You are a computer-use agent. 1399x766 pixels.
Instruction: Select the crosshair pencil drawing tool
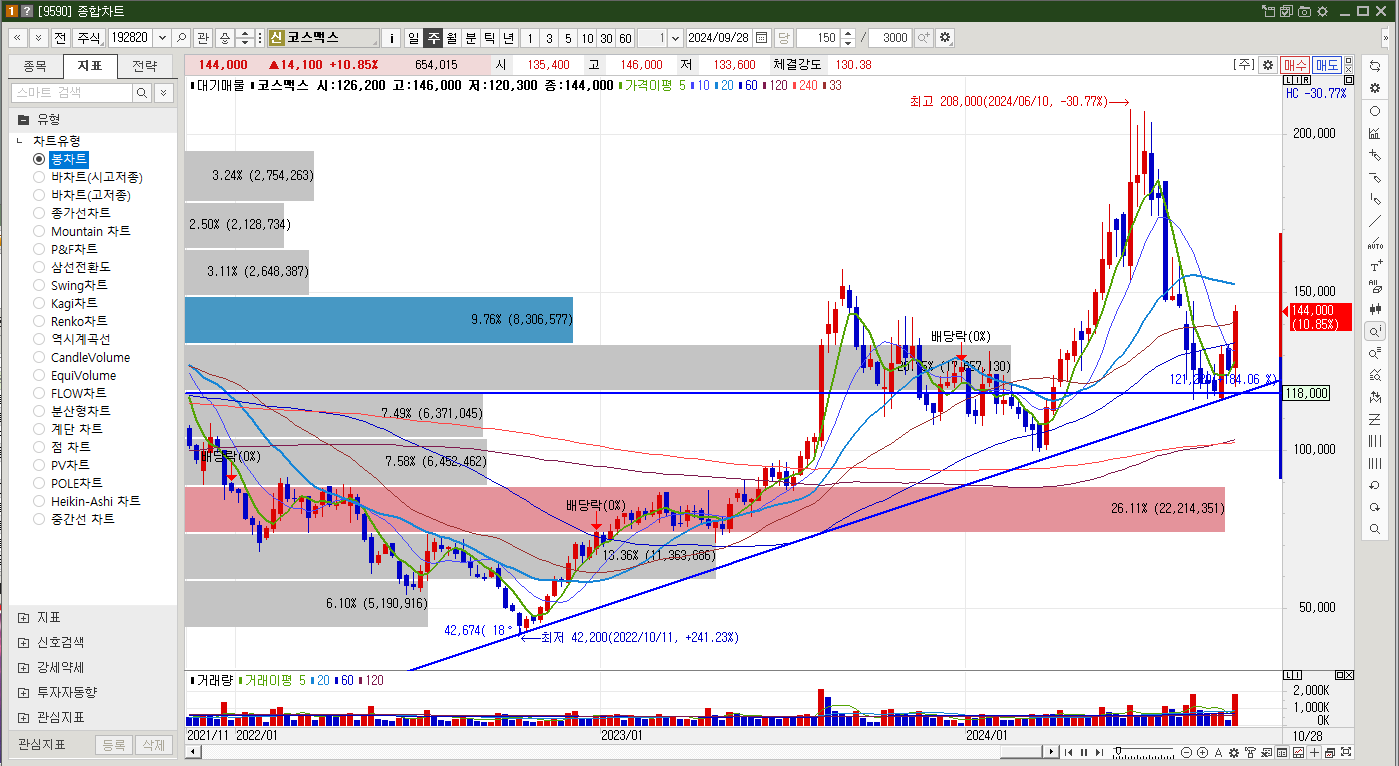[1376, 156]
